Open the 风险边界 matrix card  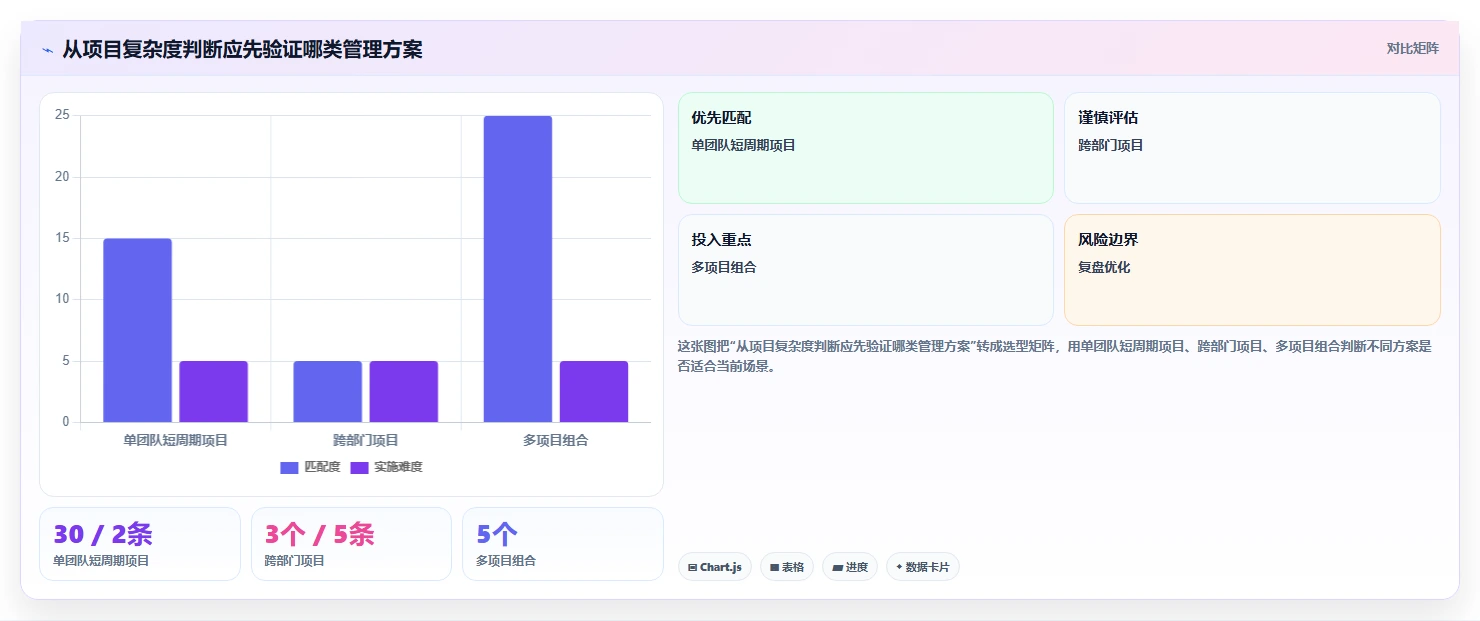1252,270
